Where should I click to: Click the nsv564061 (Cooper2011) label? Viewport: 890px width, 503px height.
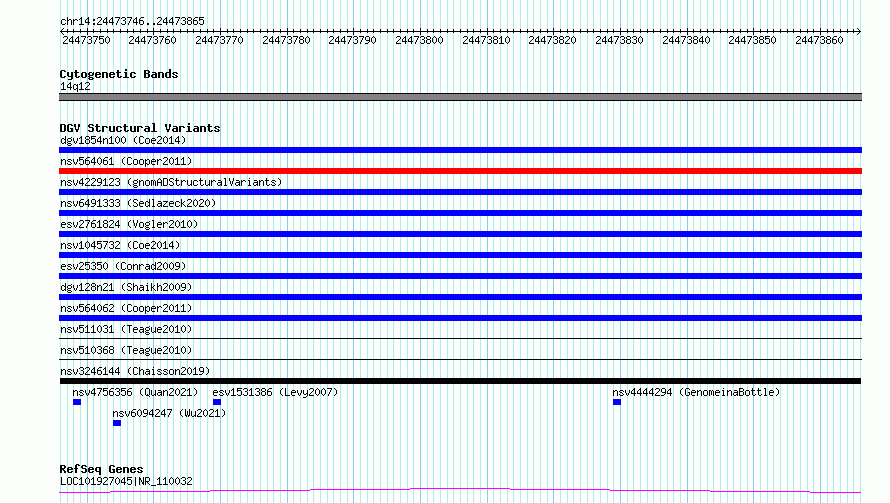pos(126,161)
